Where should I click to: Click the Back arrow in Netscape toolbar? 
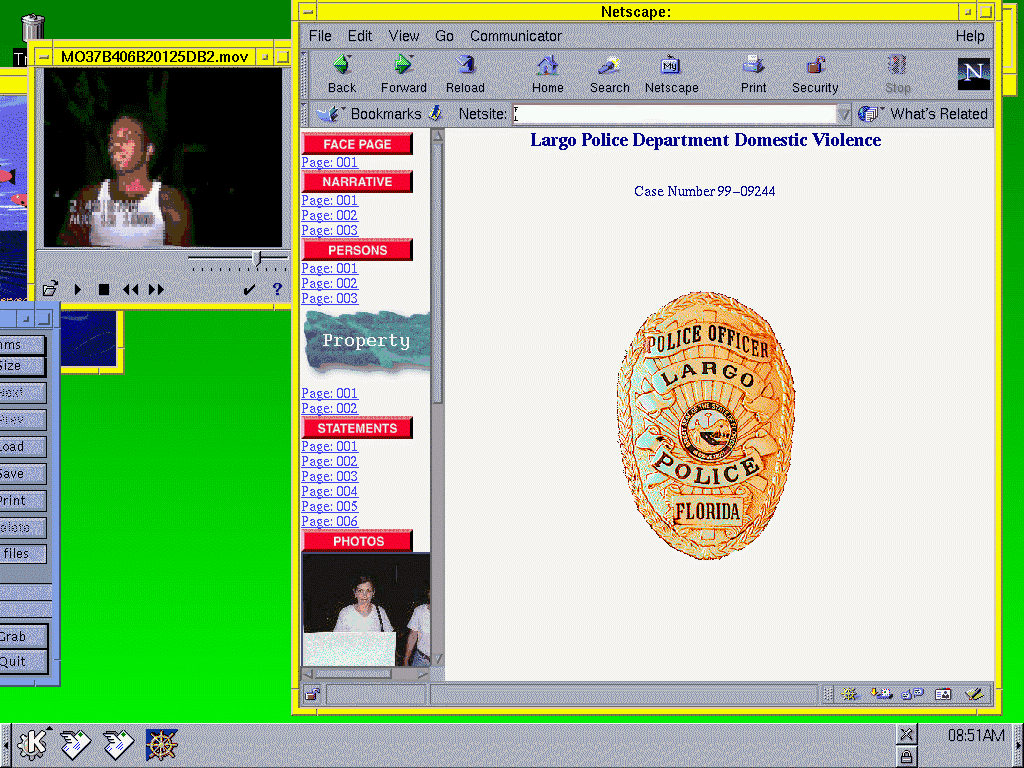click(x=342, y=67)
